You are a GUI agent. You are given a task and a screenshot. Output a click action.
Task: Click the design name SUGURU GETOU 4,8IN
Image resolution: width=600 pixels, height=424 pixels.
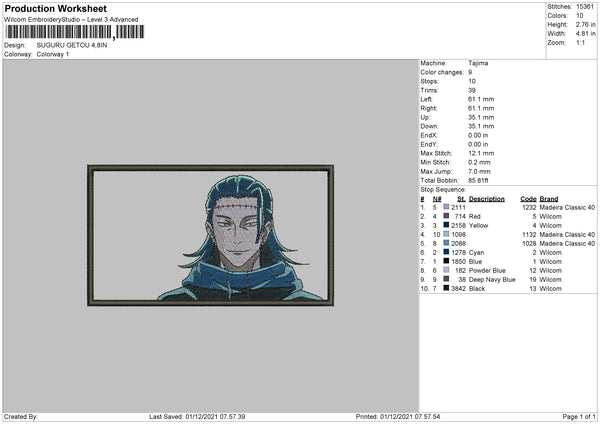click(x=72, y=45)
